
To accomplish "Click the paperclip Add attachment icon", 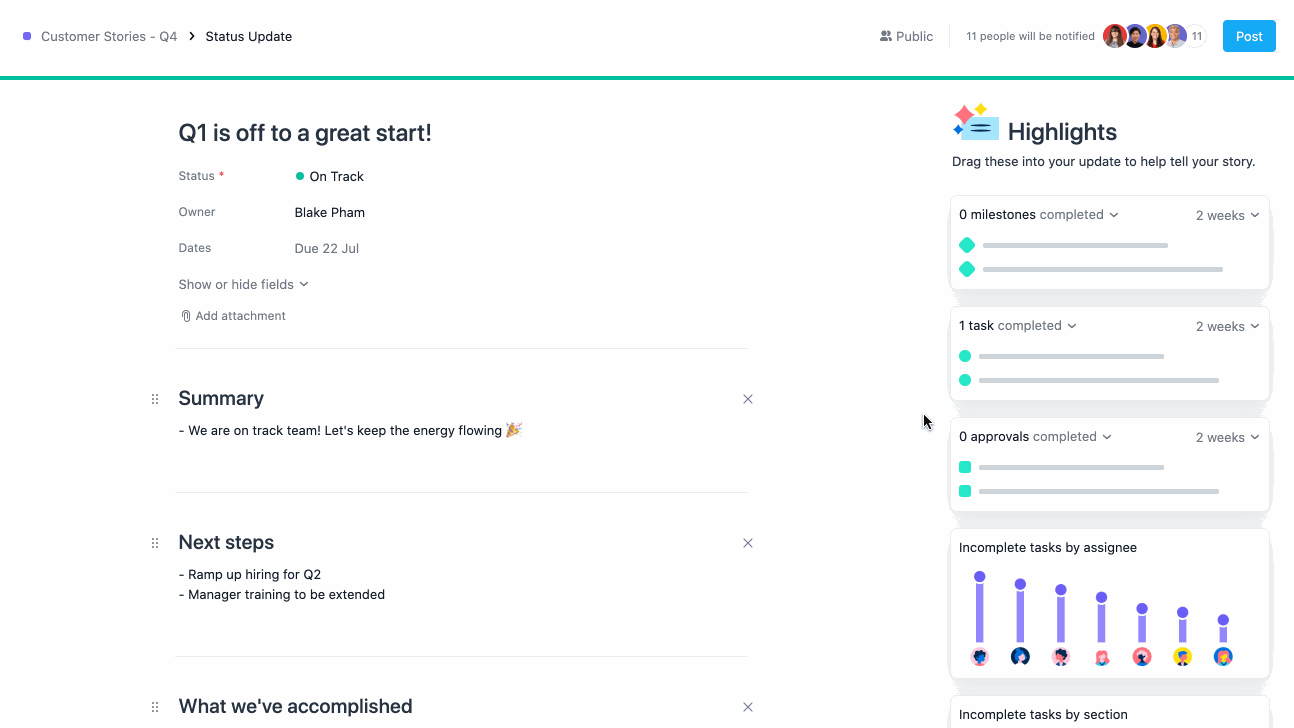I will click(186, 316).
